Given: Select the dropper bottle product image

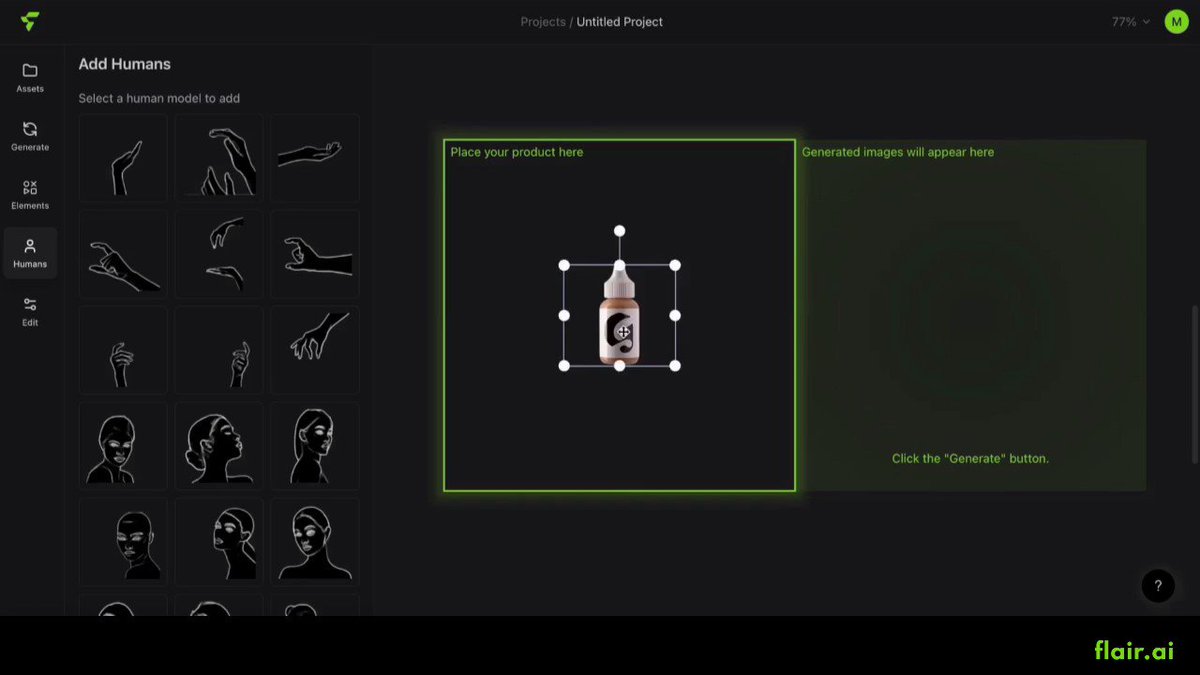Looking at the screenshot, I should click(x=619, y=316).
